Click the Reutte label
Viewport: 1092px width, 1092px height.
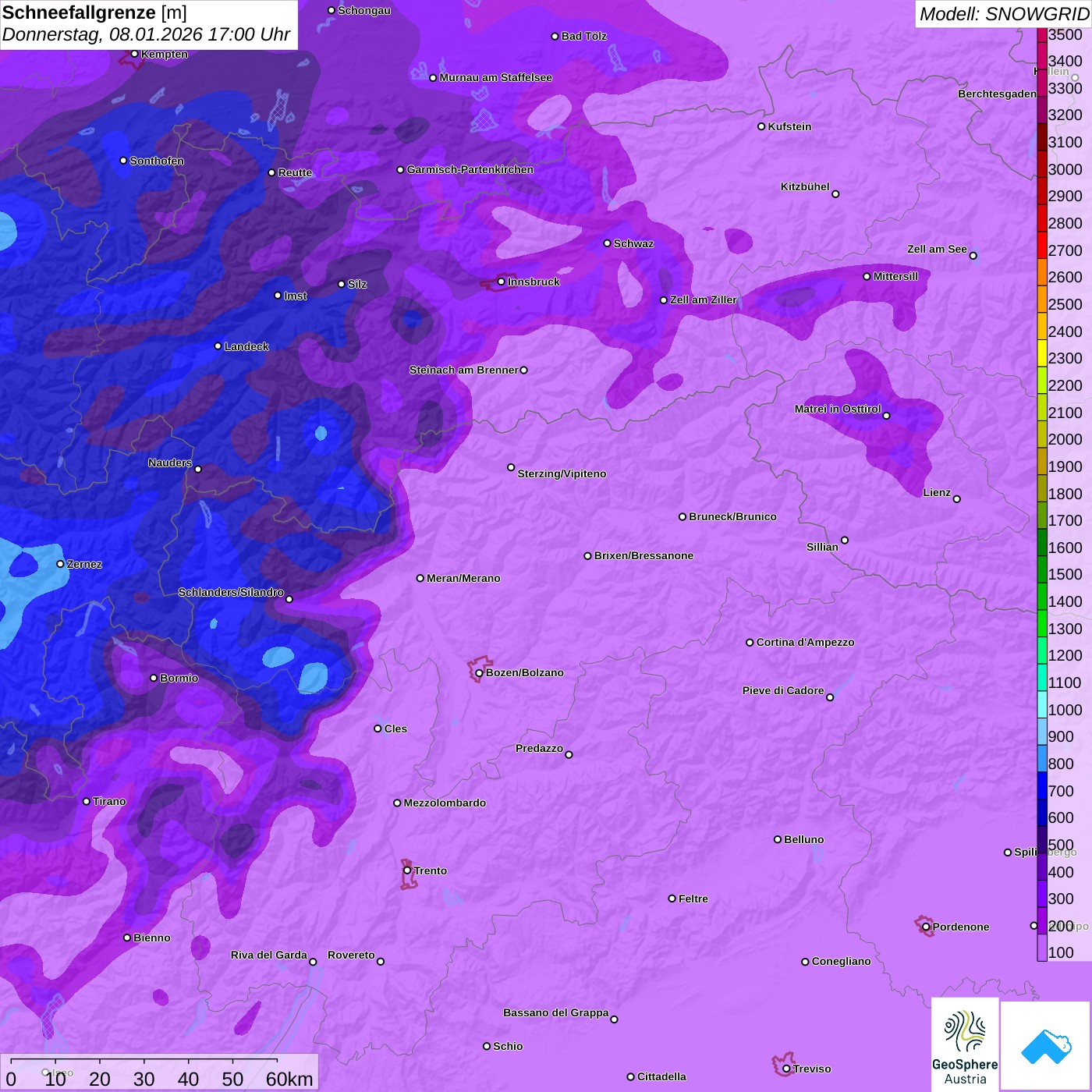tap(295, 172)
